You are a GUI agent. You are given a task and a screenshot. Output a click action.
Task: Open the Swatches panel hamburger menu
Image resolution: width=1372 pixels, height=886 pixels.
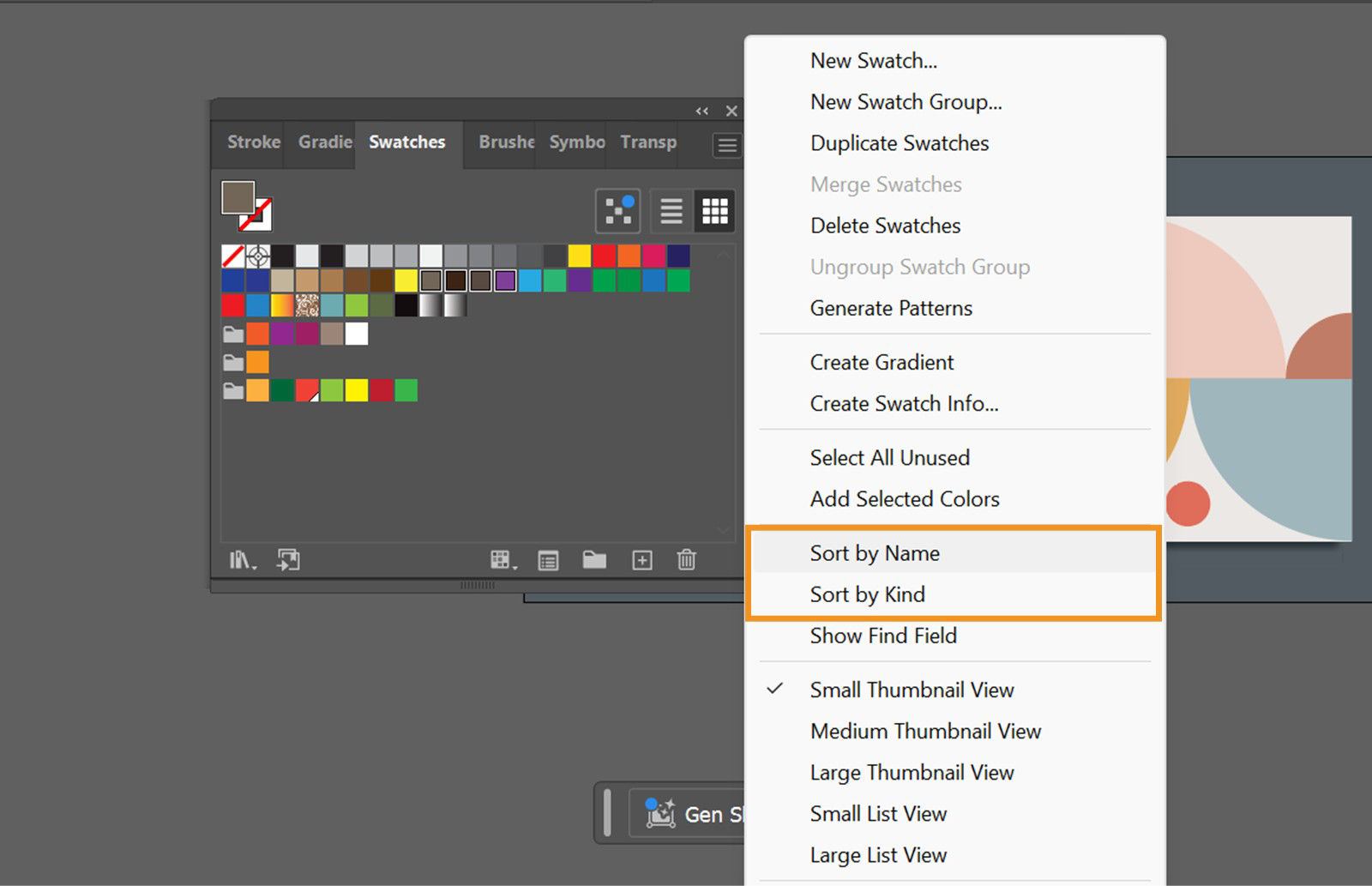click(726, 145)
